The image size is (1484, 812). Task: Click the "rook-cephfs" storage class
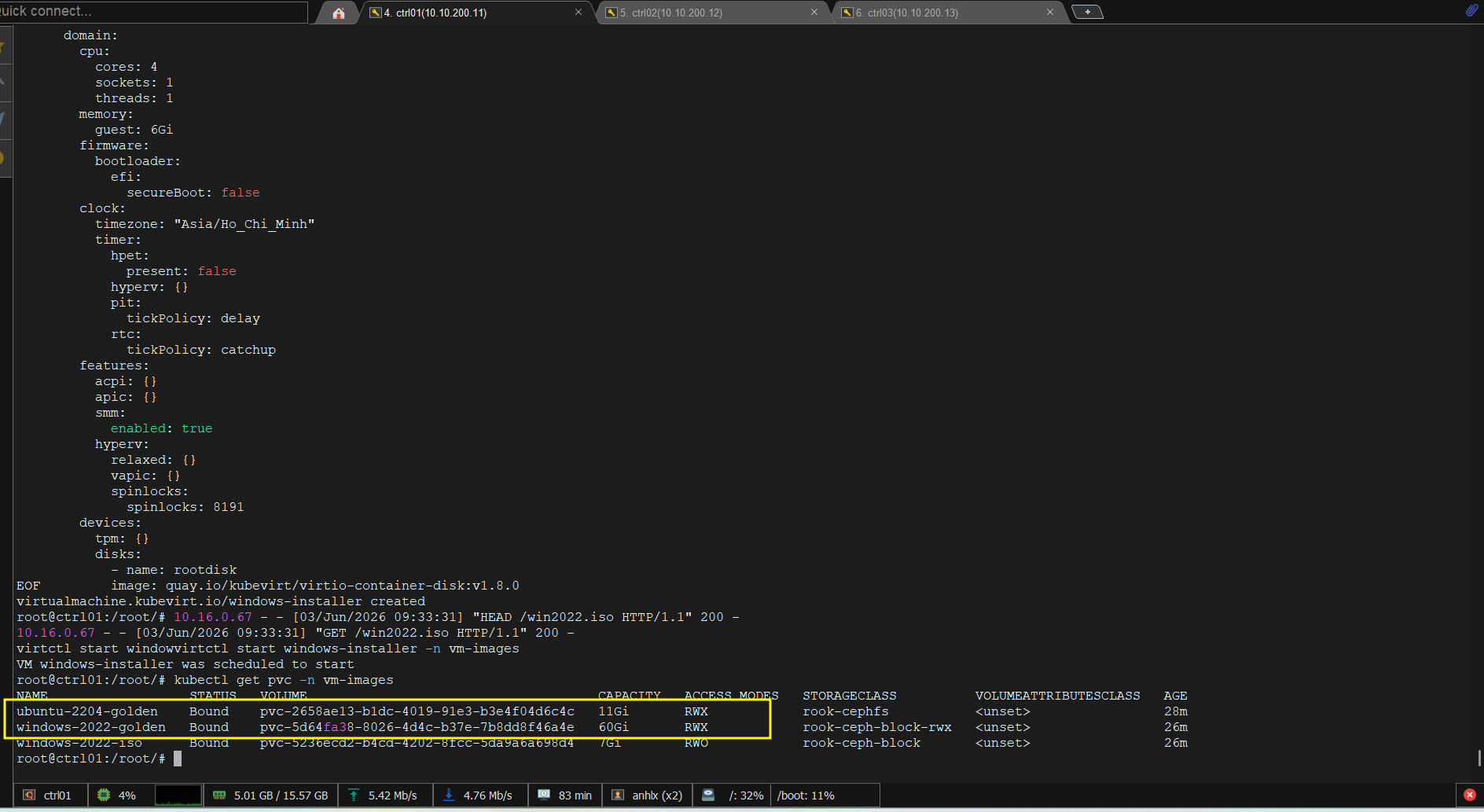click(846, 711)
